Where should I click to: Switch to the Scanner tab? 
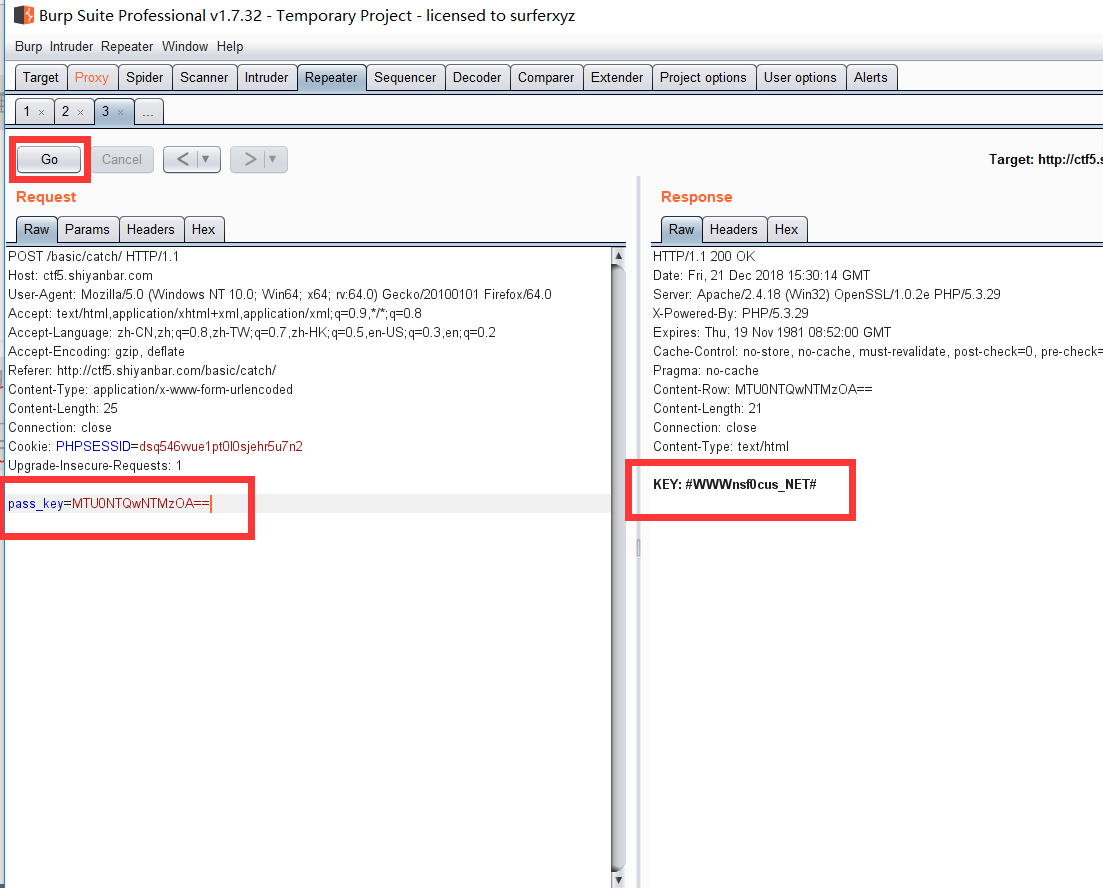204,77
